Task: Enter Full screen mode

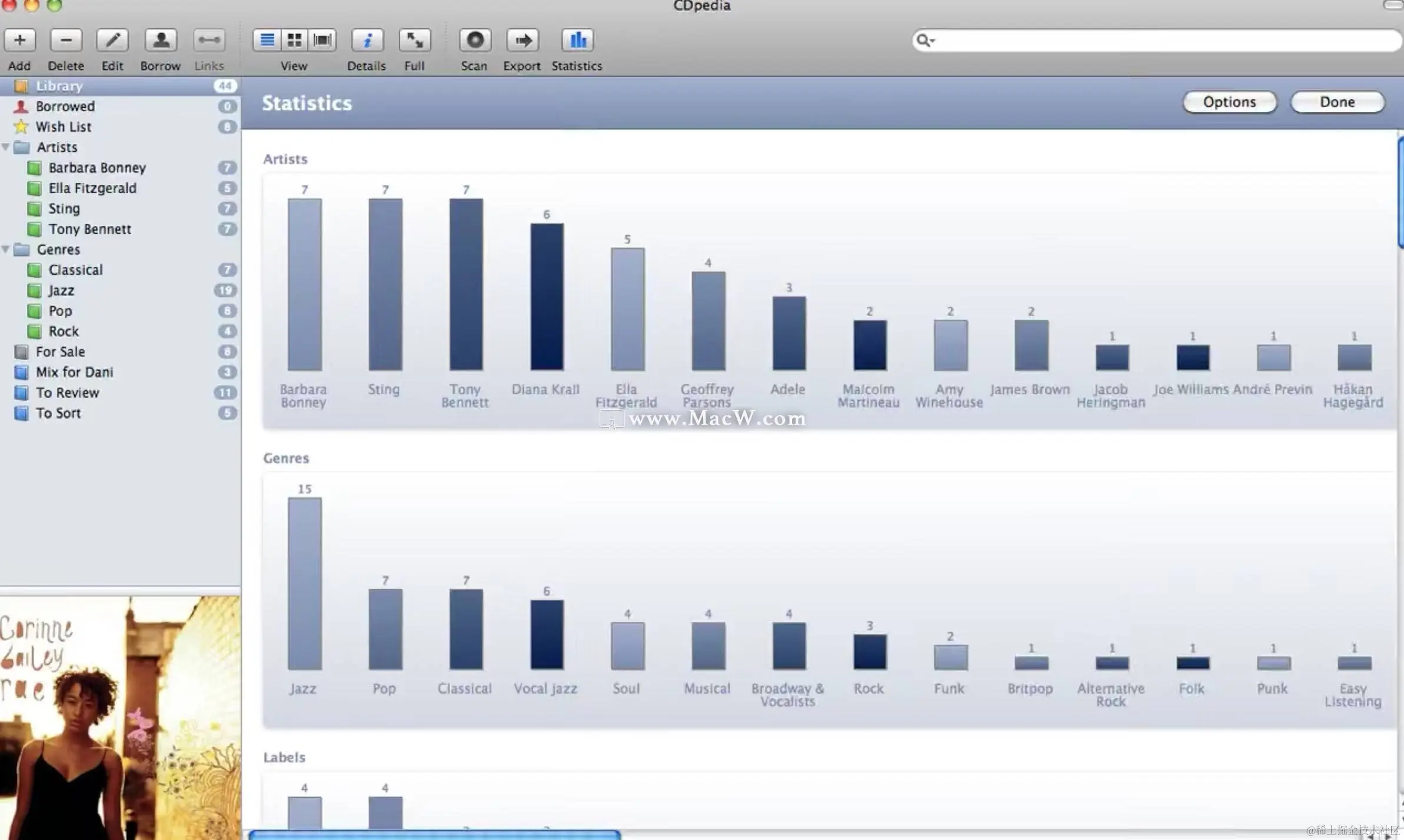Action: coord(415,40)
